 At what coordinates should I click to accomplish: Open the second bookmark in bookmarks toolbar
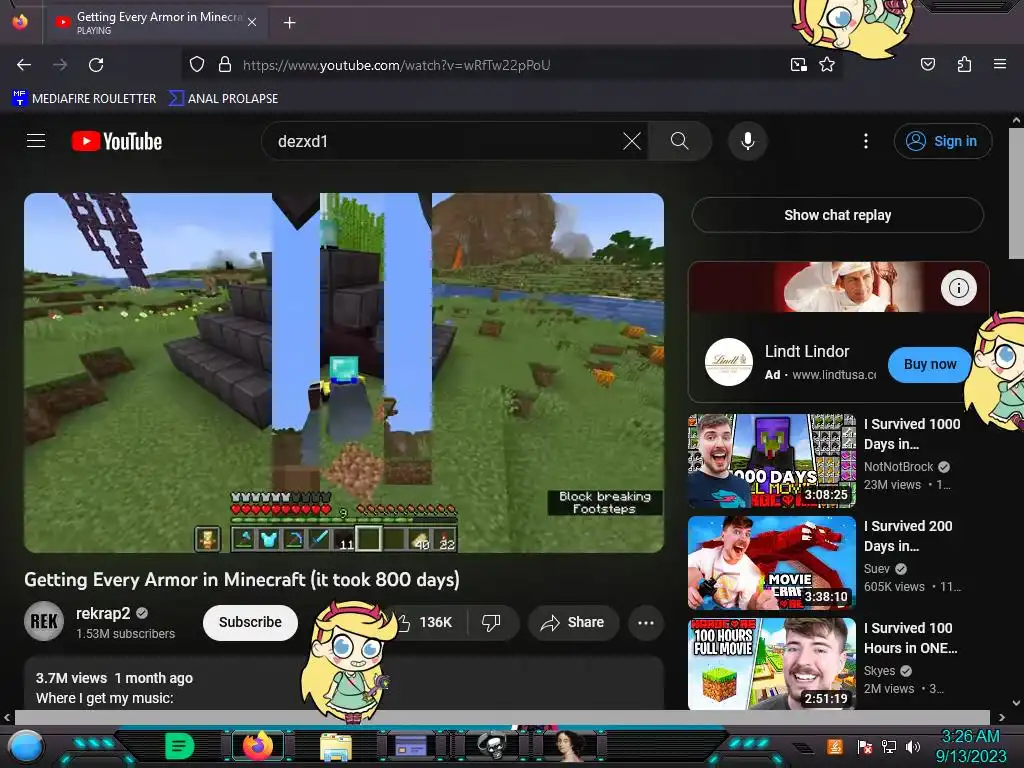click(223, 98)
